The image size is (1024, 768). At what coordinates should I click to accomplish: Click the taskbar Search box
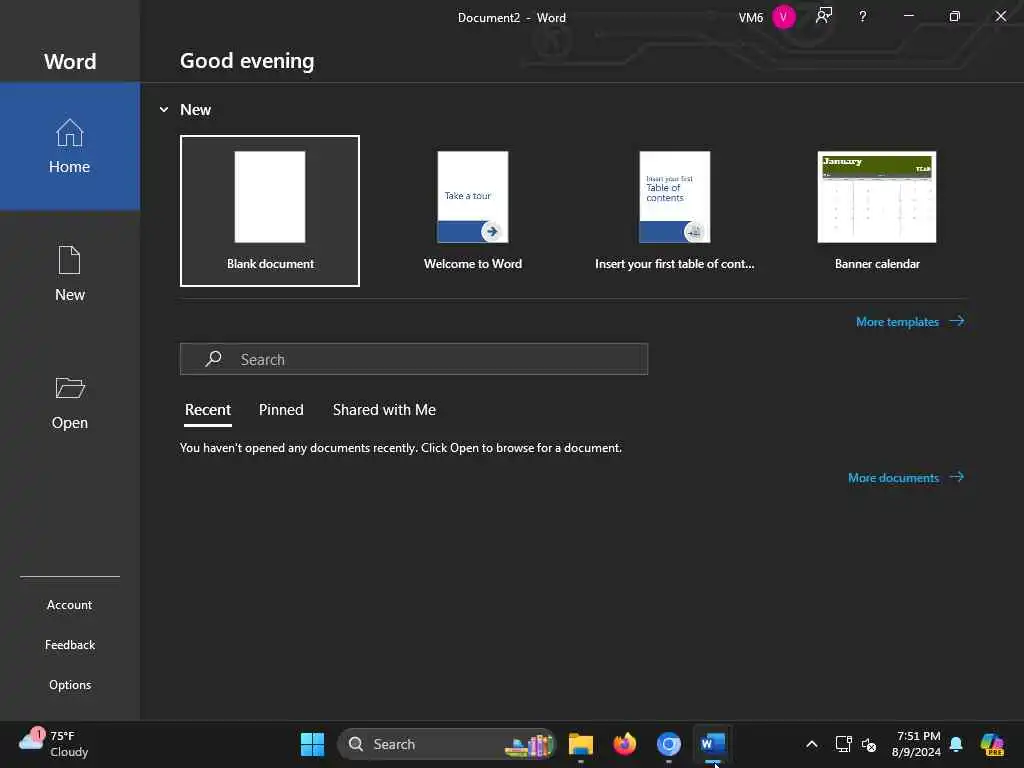[447, 744]
